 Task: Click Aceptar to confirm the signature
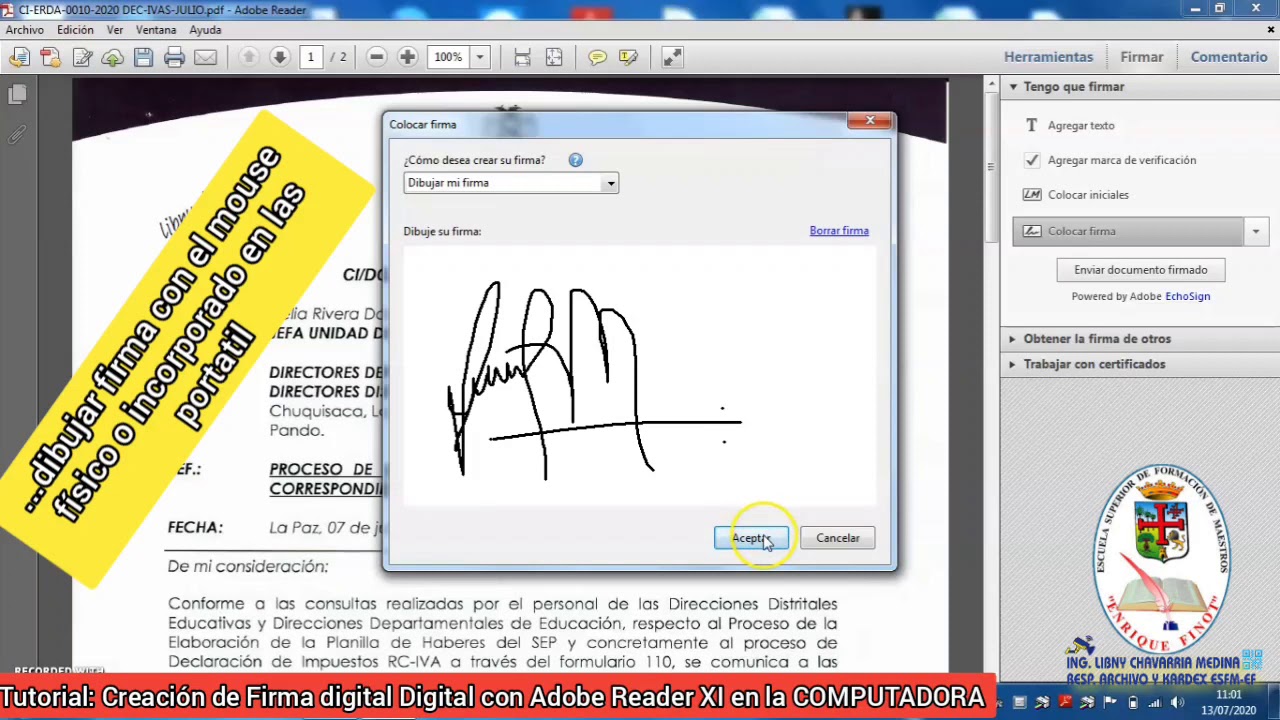pos(751,538)
